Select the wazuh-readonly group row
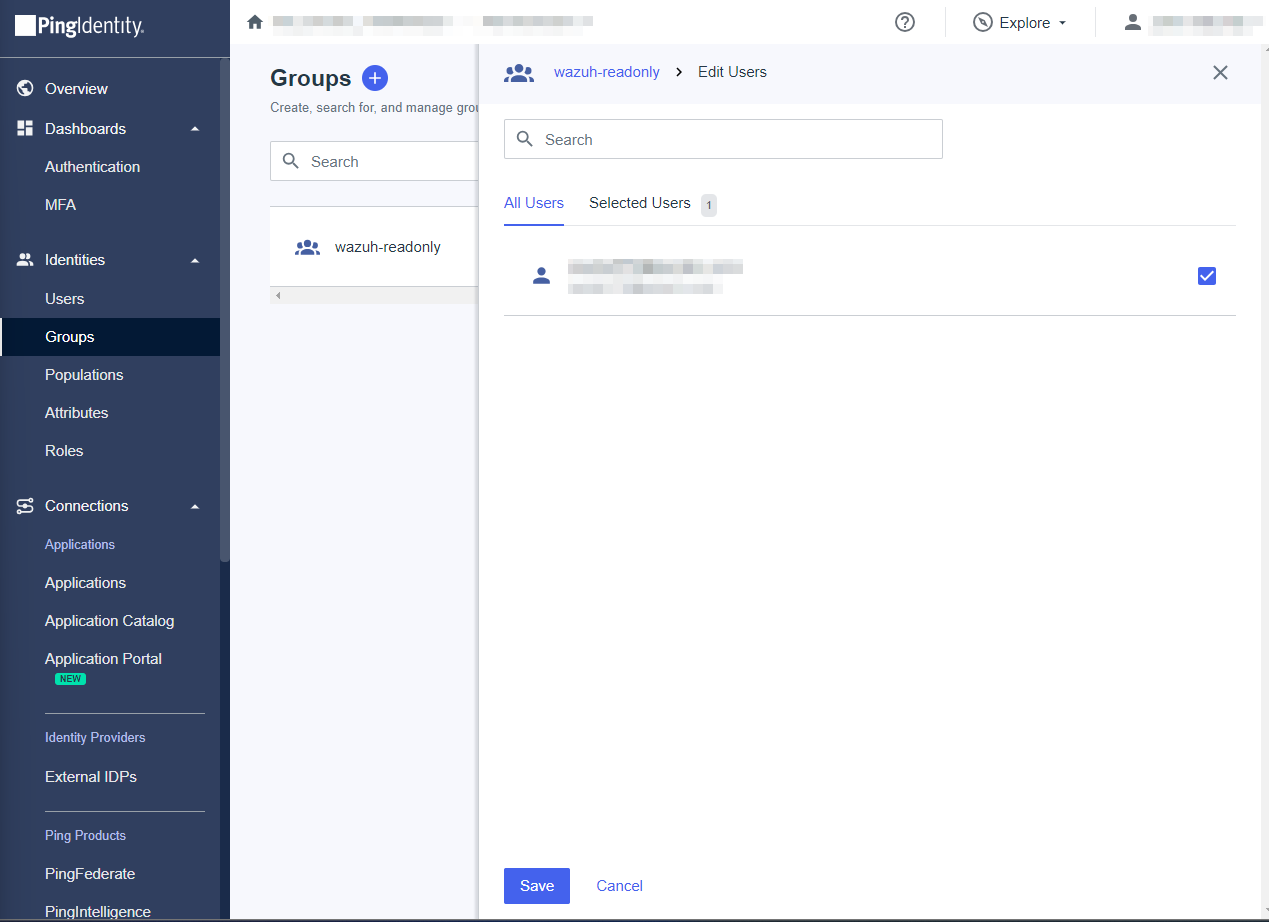Image resolution: width=1269 pixels, height=922 pixels. (x=374, y=247)
